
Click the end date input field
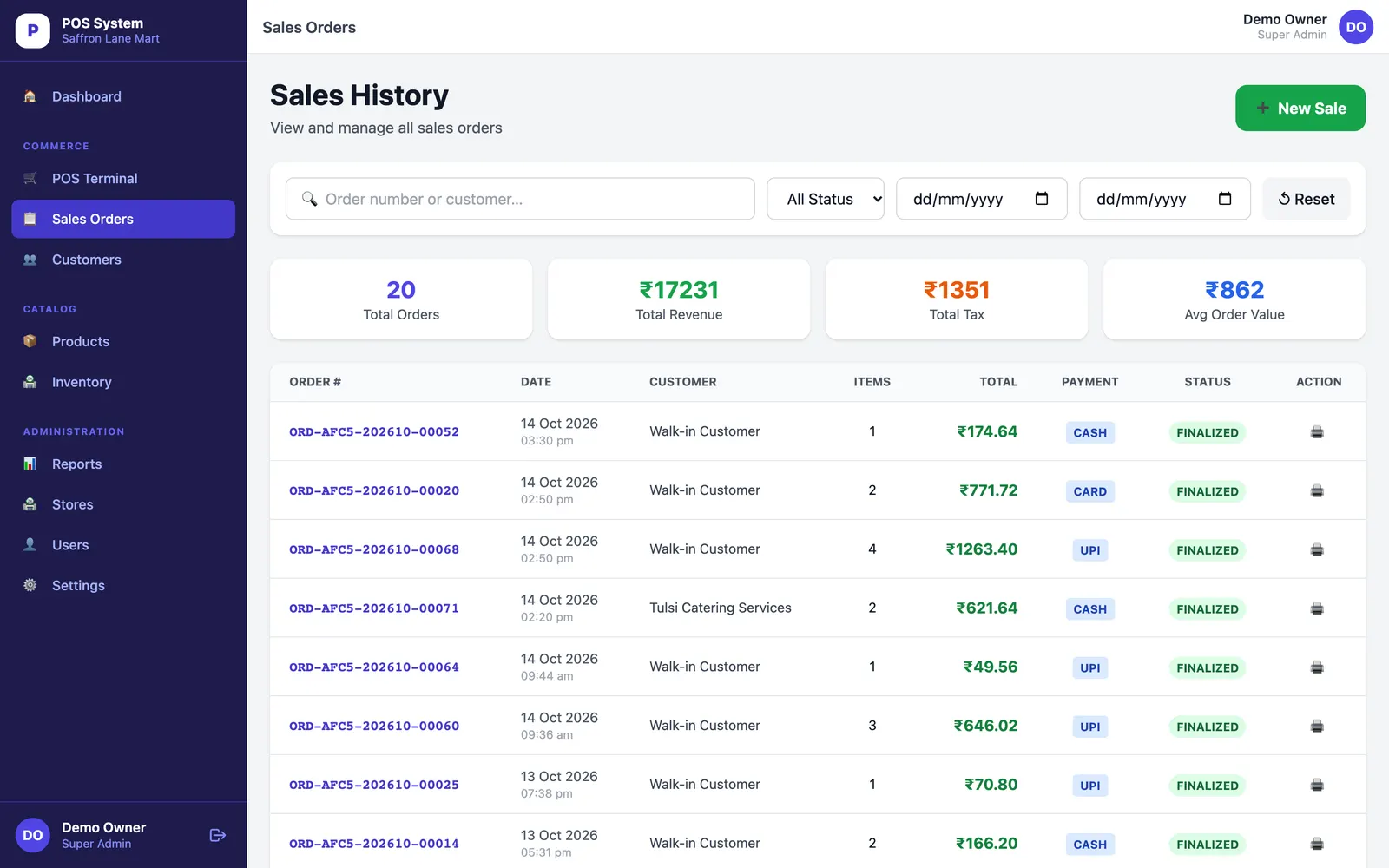click(x=1164, y=199)
